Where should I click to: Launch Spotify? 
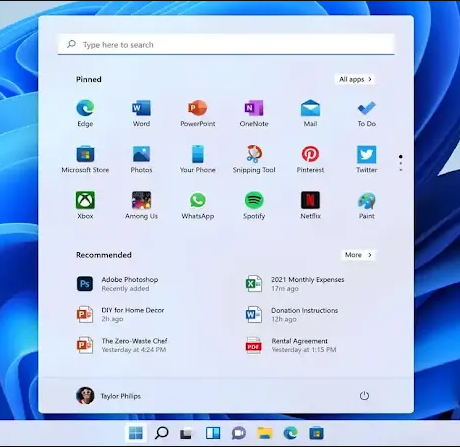coord(254,205)
